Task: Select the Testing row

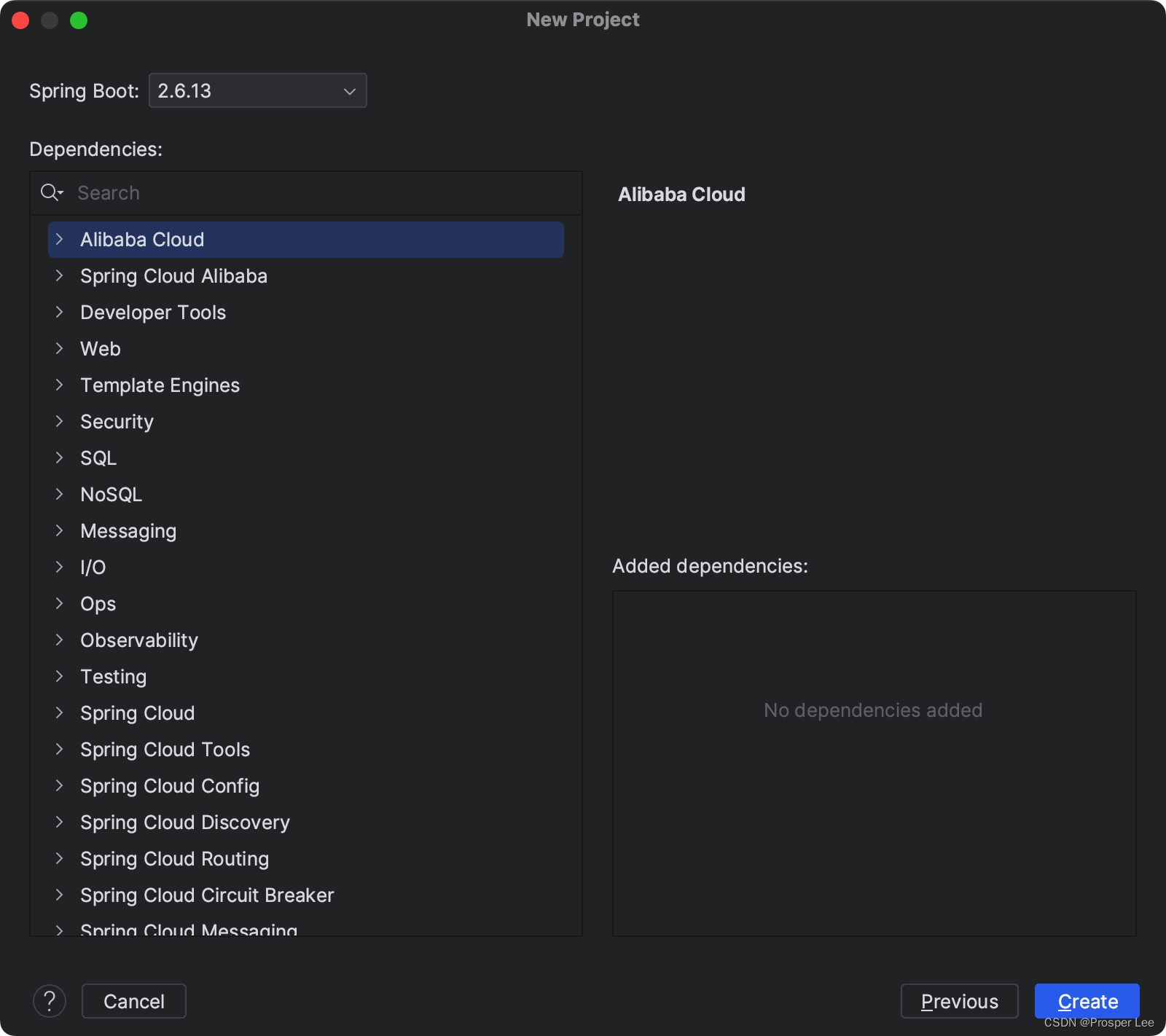Action: click(x=306, y=677)
